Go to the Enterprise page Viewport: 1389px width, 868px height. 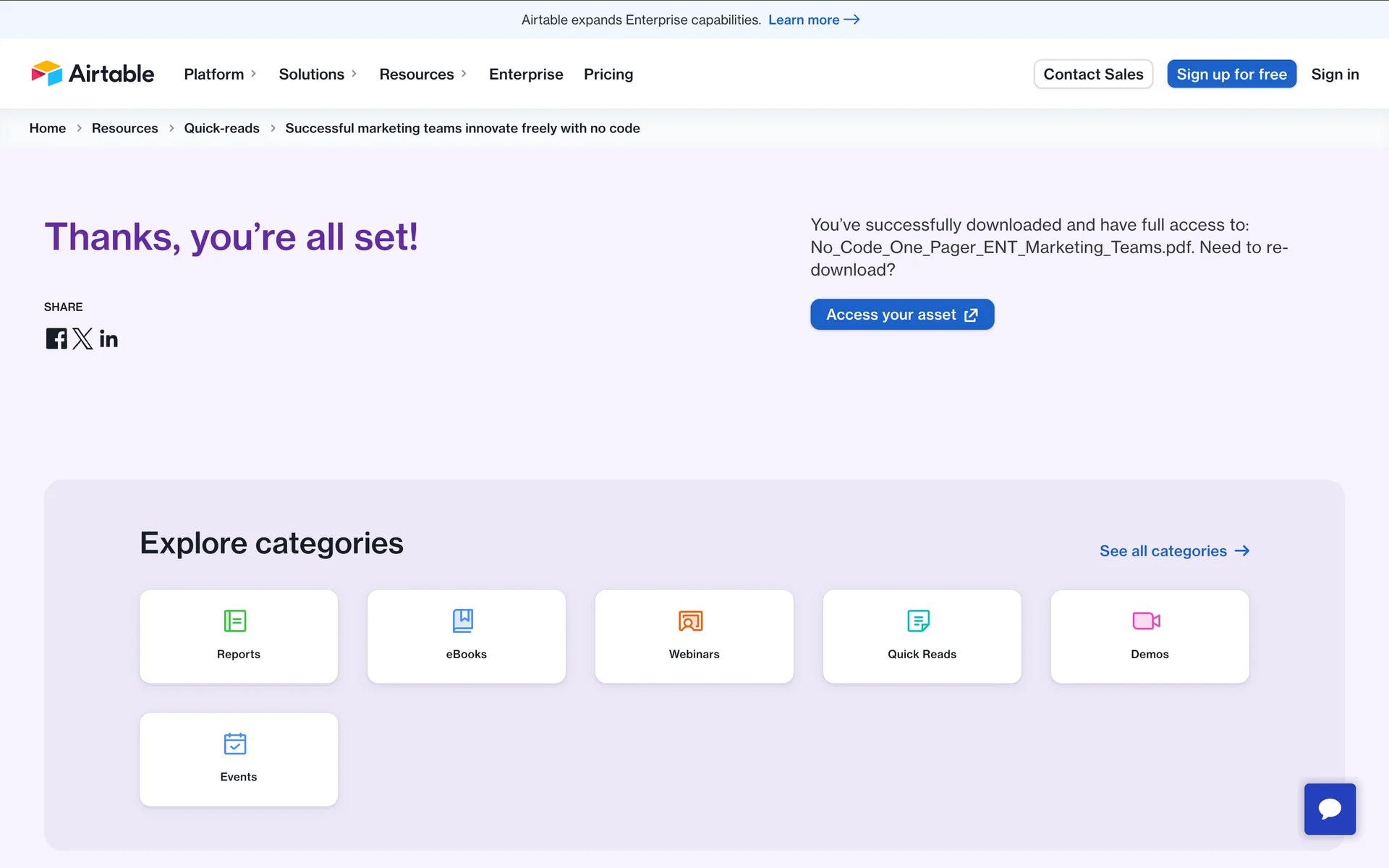click(526, 74)
